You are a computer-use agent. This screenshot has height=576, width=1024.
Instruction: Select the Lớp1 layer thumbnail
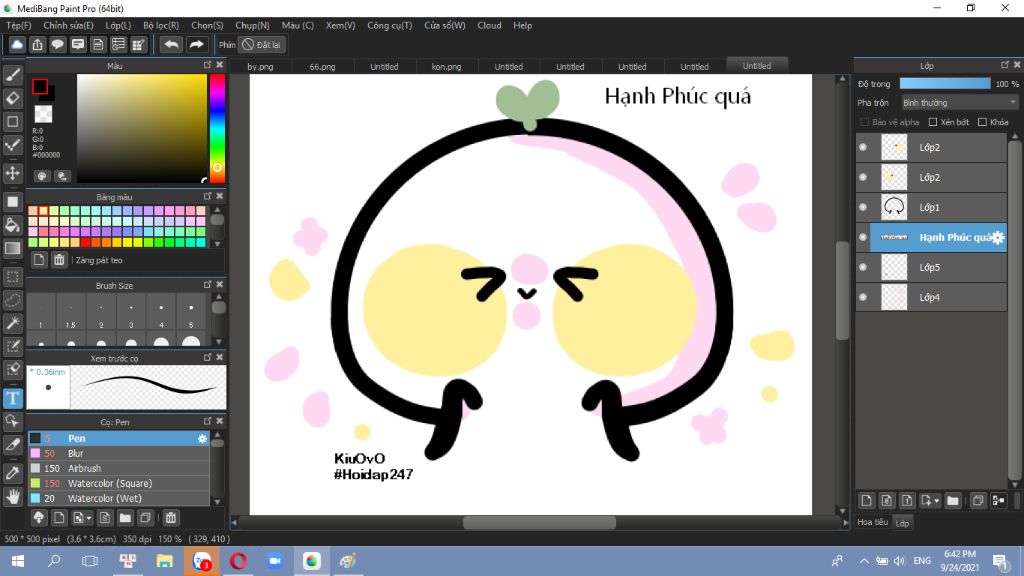(894, 208)
